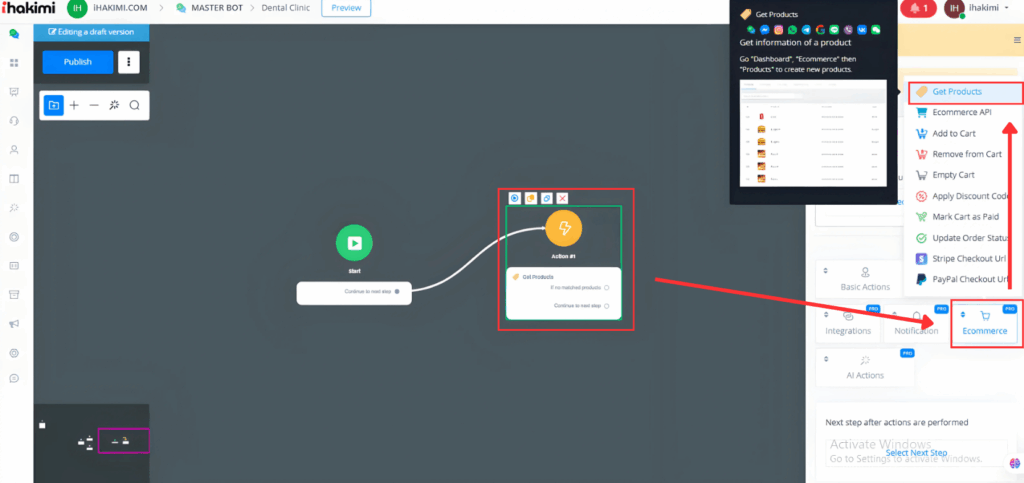
Task: Click the auto-arrange sparkle toolbar icon
Action: (x=114, y=105)
